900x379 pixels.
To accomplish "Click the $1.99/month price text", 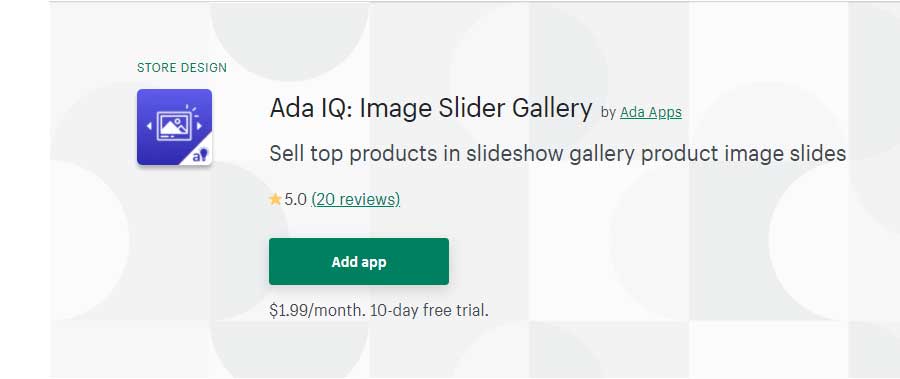I will point(316,311).
